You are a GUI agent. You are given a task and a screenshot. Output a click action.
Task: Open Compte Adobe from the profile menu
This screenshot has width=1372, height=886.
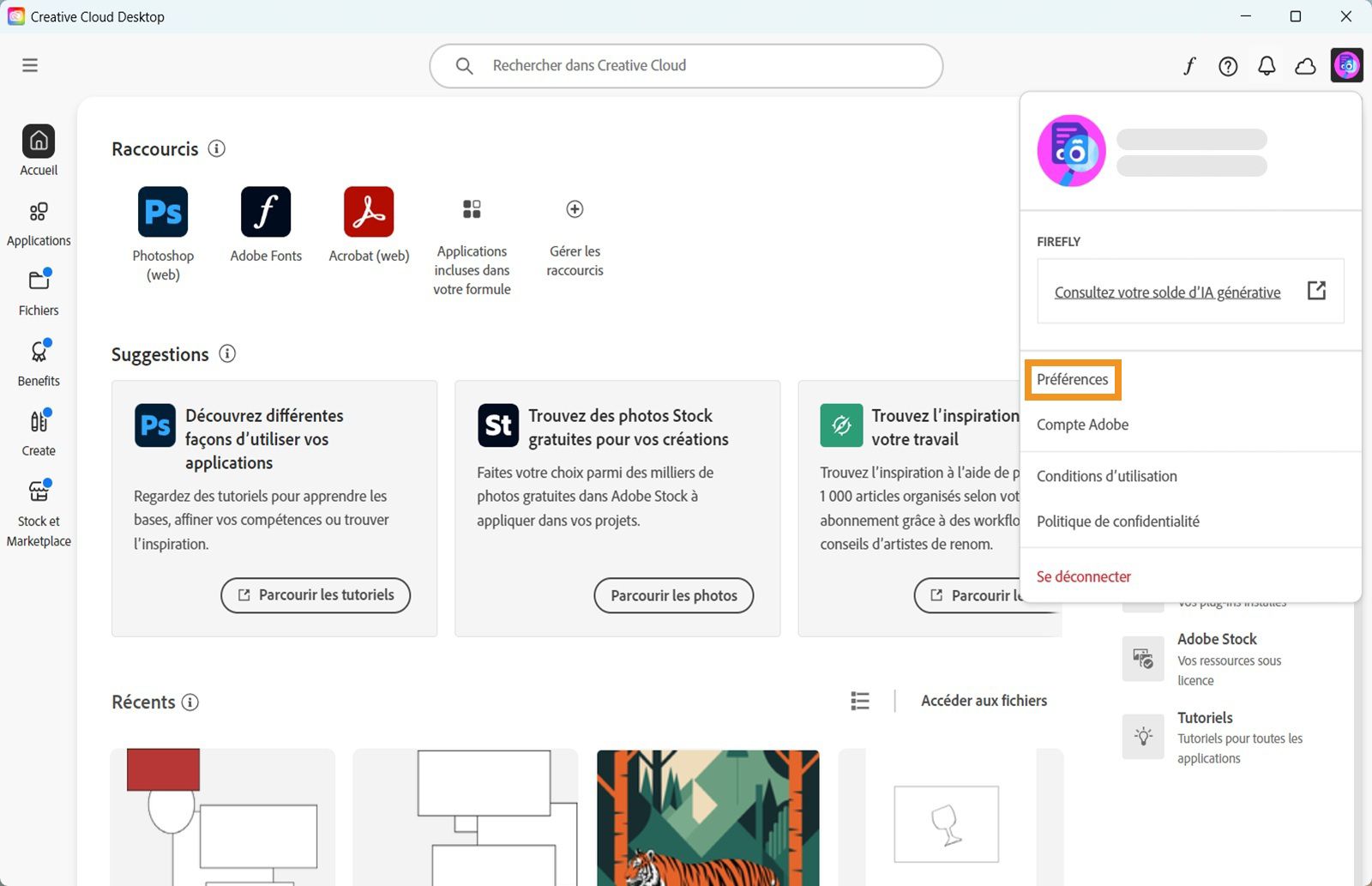tap(1082, 425)
